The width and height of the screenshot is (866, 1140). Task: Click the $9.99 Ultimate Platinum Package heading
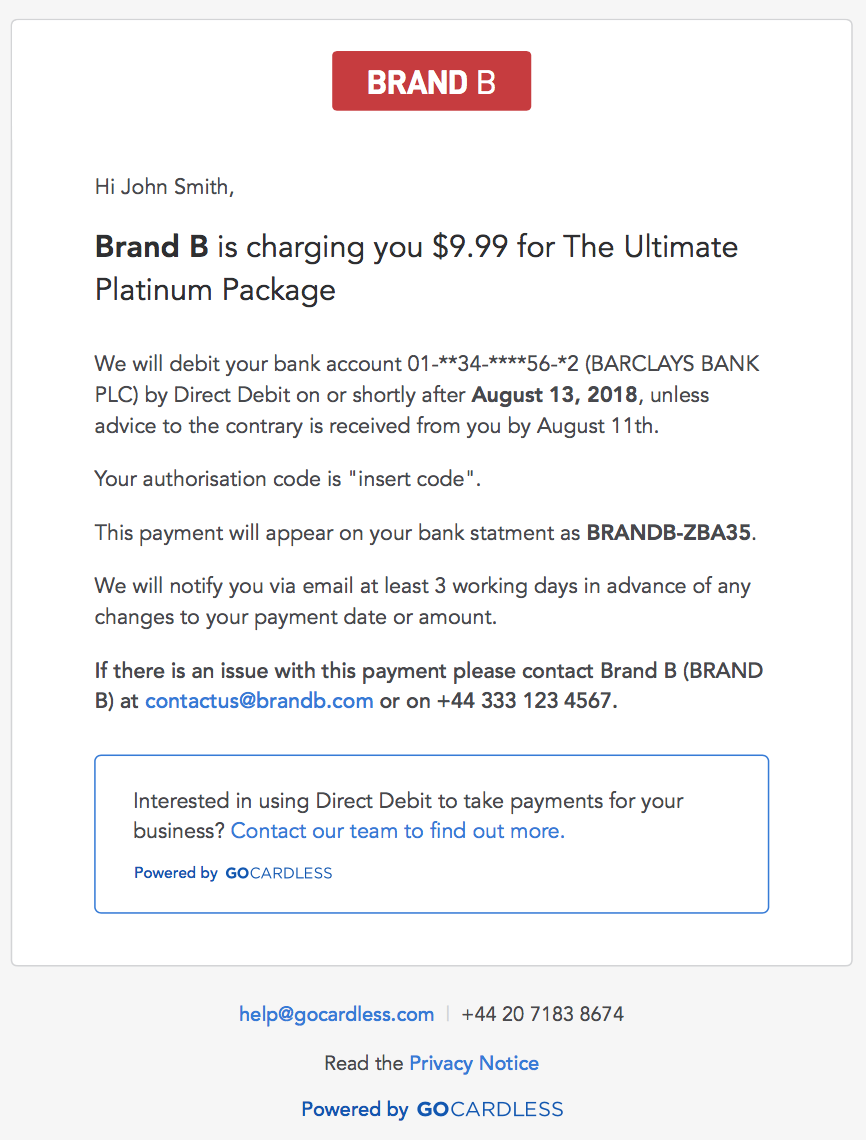pyautogui.click(x=416, y=268)
